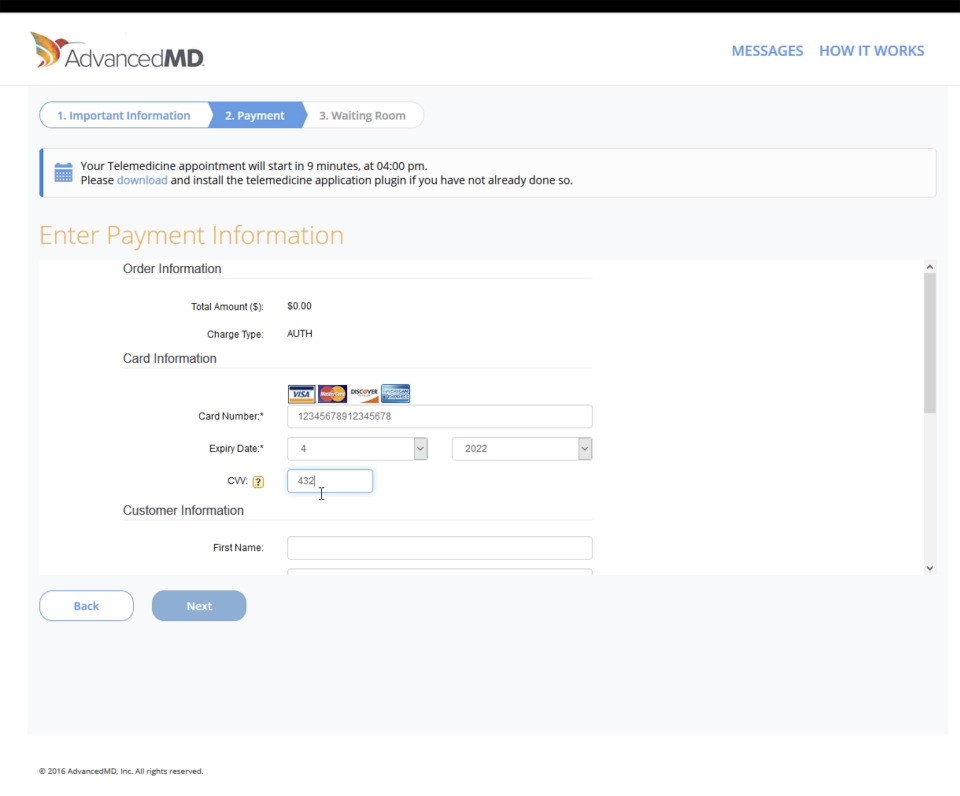960x796 pixels.
Task: Click the American Express icon
Action: [x=394, y=393]
